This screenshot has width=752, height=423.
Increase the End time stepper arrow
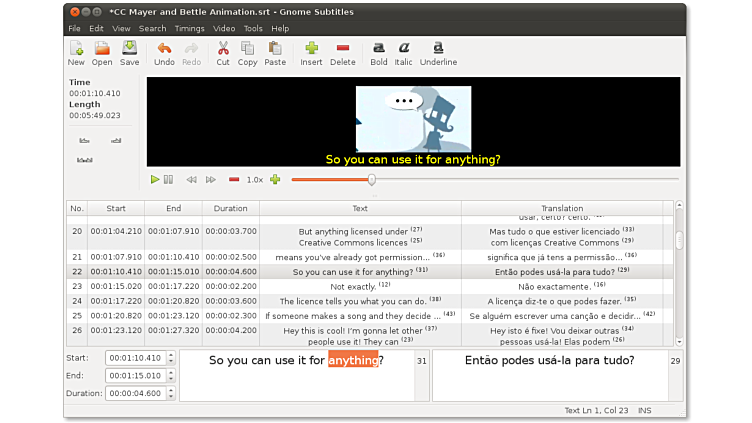tap(171, 372)
